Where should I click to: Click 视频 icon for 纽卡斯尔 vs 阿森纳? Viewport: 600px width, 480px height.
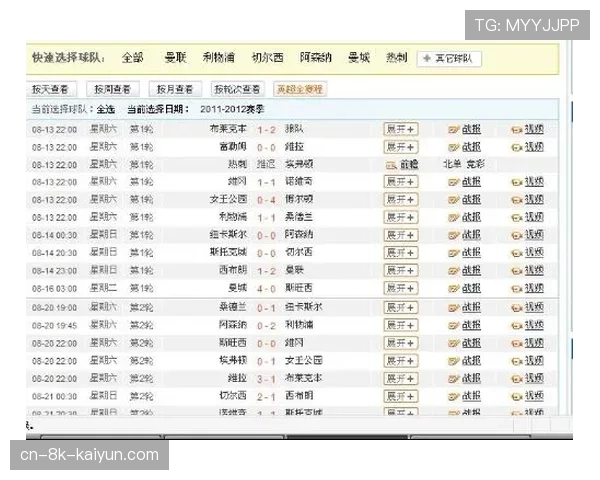click(x=517, y=236)
